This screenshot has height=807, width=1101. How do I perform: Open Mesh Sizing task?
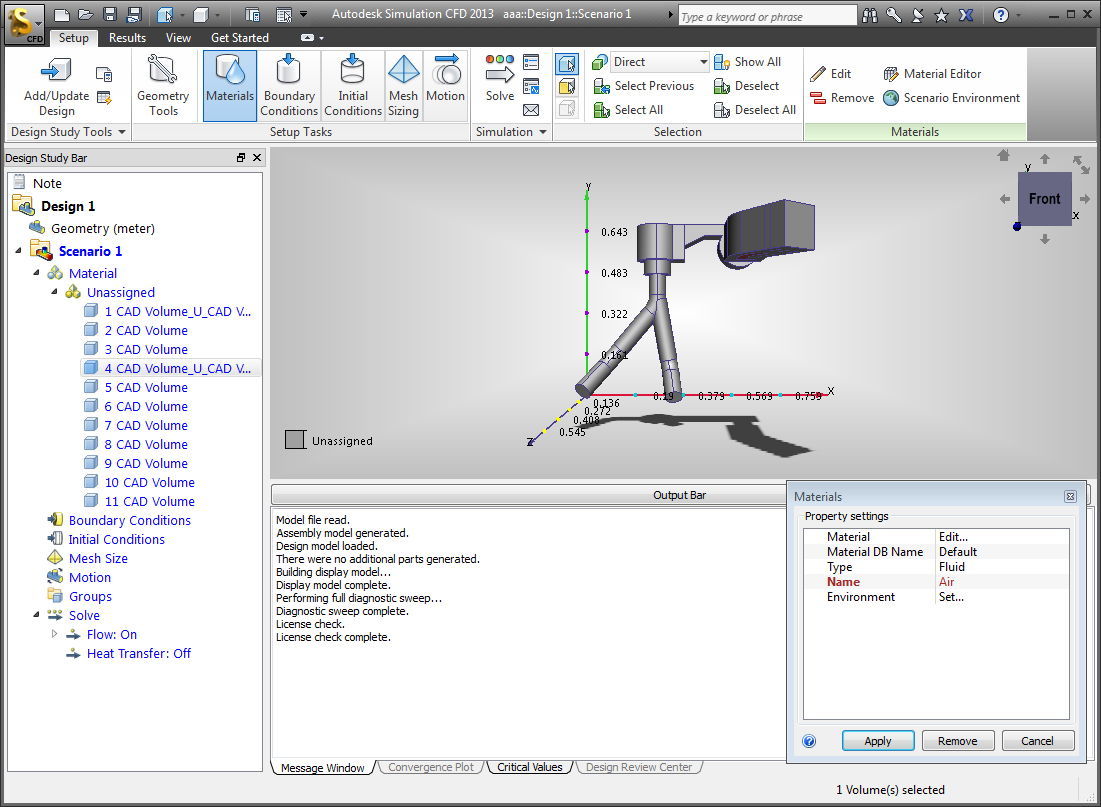[x=403, y=86]
